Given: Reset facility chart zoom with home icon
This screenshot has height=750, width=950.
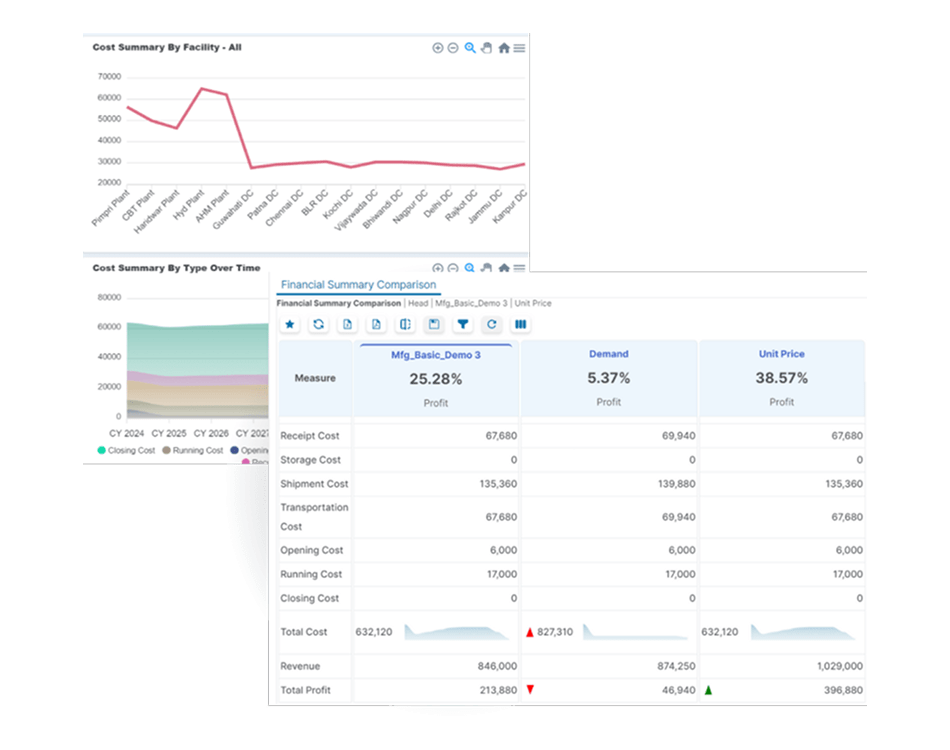Looking at the screenshot, I should coord(503,48).
